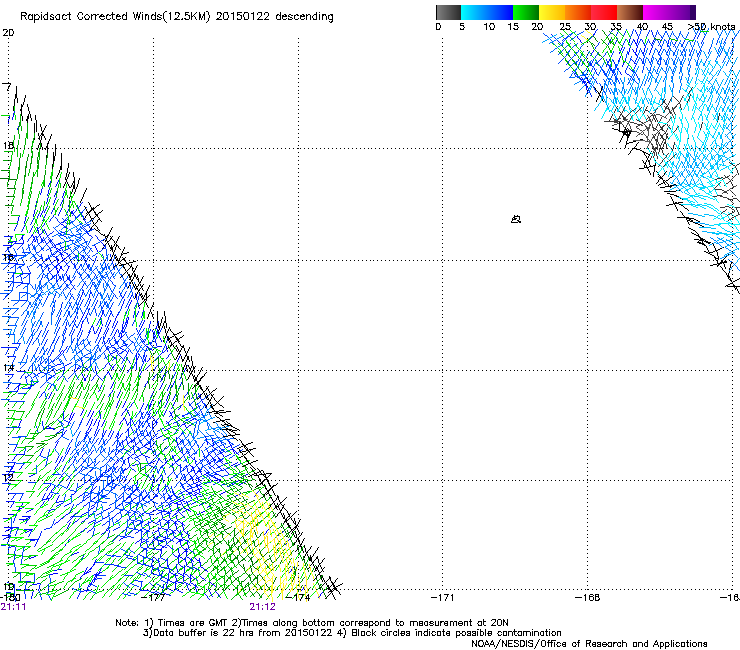Viewport: 740px width, 650px height.
Task: Click the '20' latitude label at top left
Action: point(8,33)
